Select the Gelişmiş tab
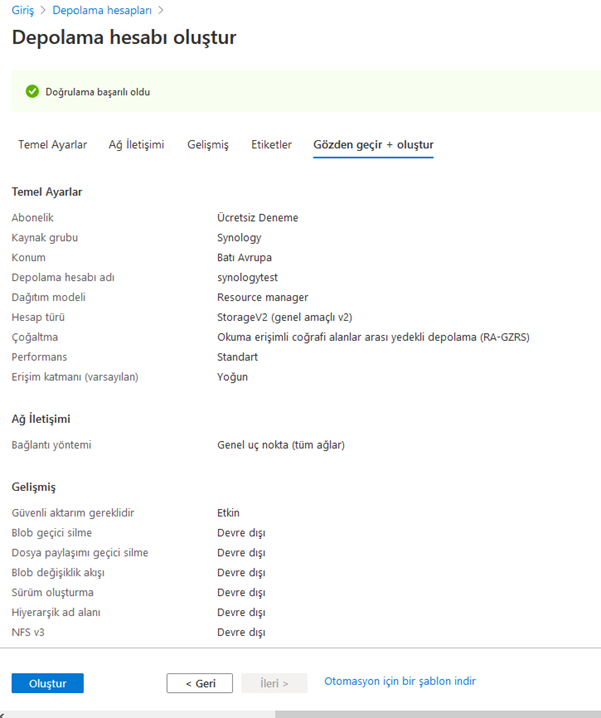 (208, 145)
